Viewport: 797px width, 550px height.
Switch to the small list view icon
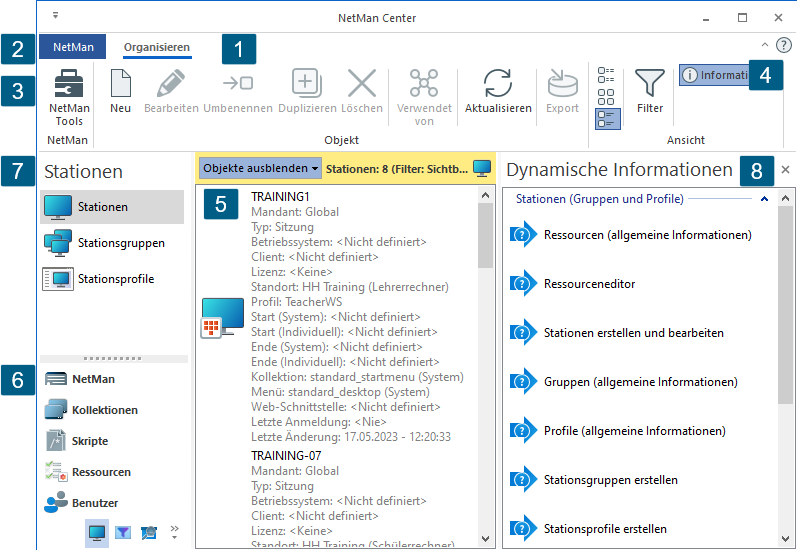pos(606,75)
